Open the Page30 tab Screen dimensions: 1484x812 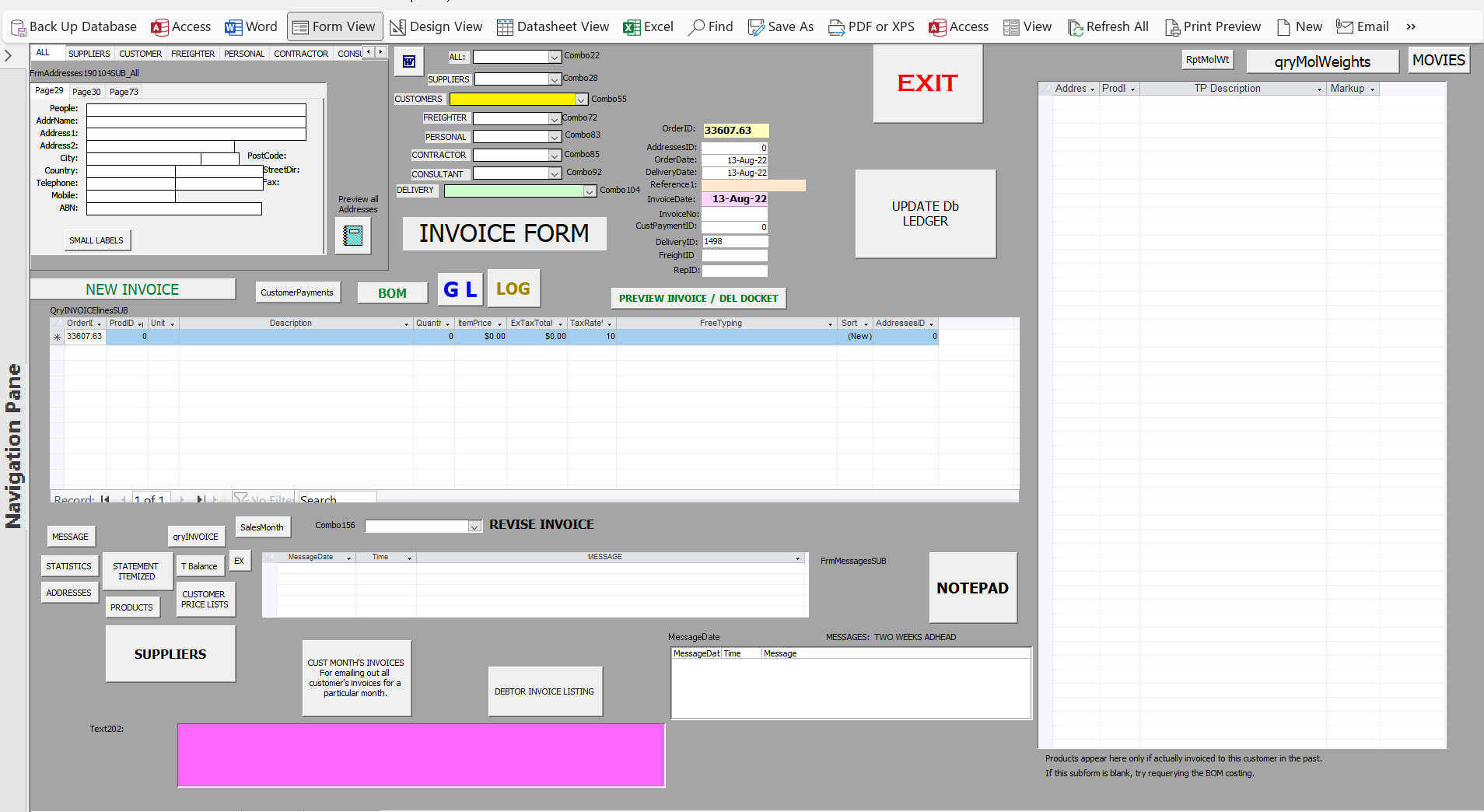(86, 92)
